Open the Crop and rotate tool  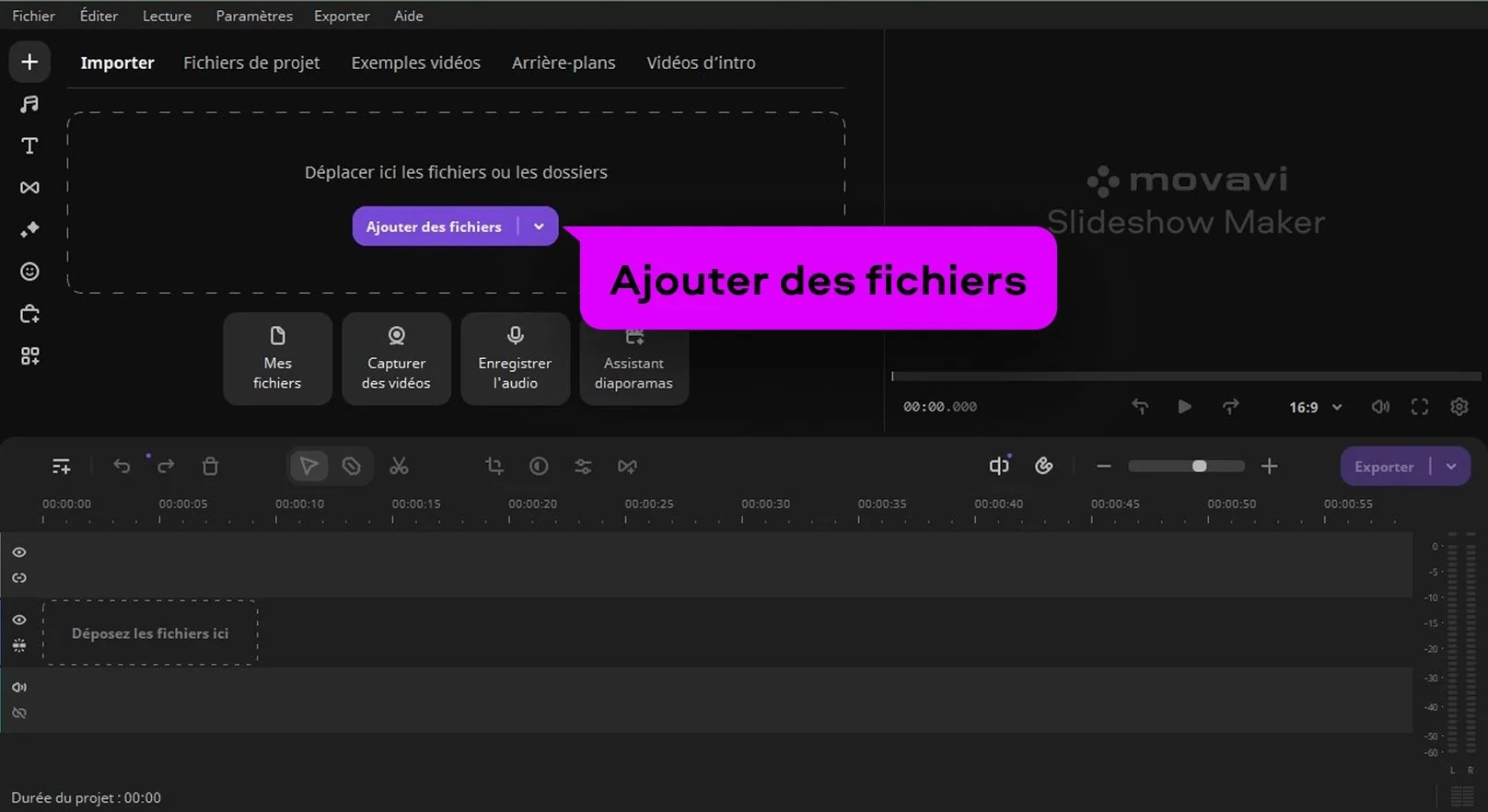point(494,467)
